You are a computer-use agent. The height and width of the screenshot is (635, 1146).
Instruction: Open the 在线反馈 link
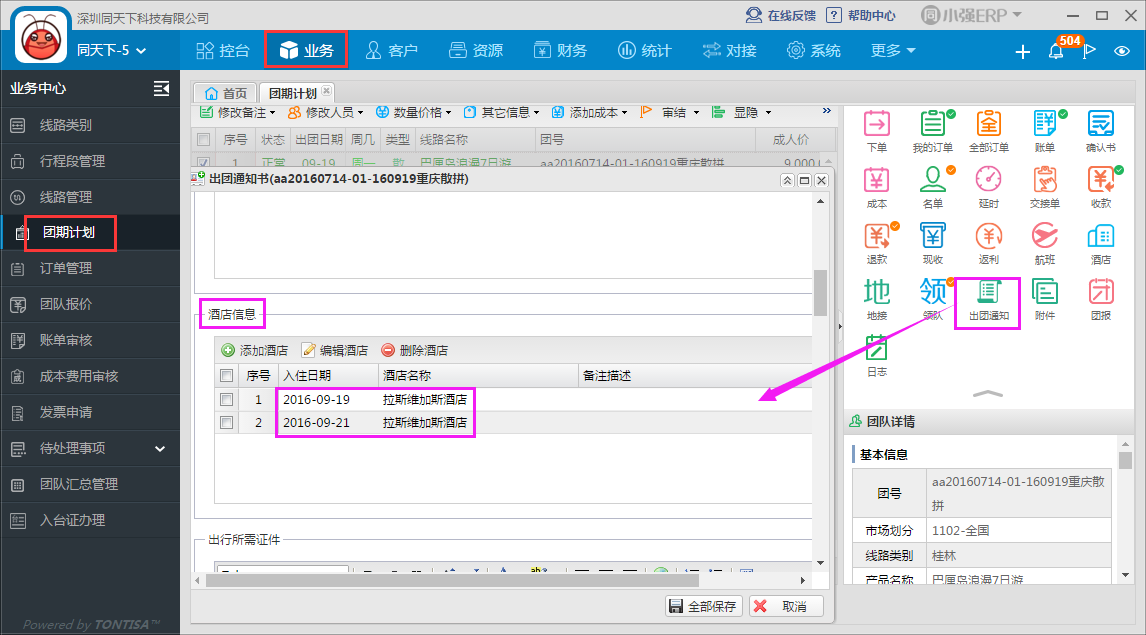point(780,15)
